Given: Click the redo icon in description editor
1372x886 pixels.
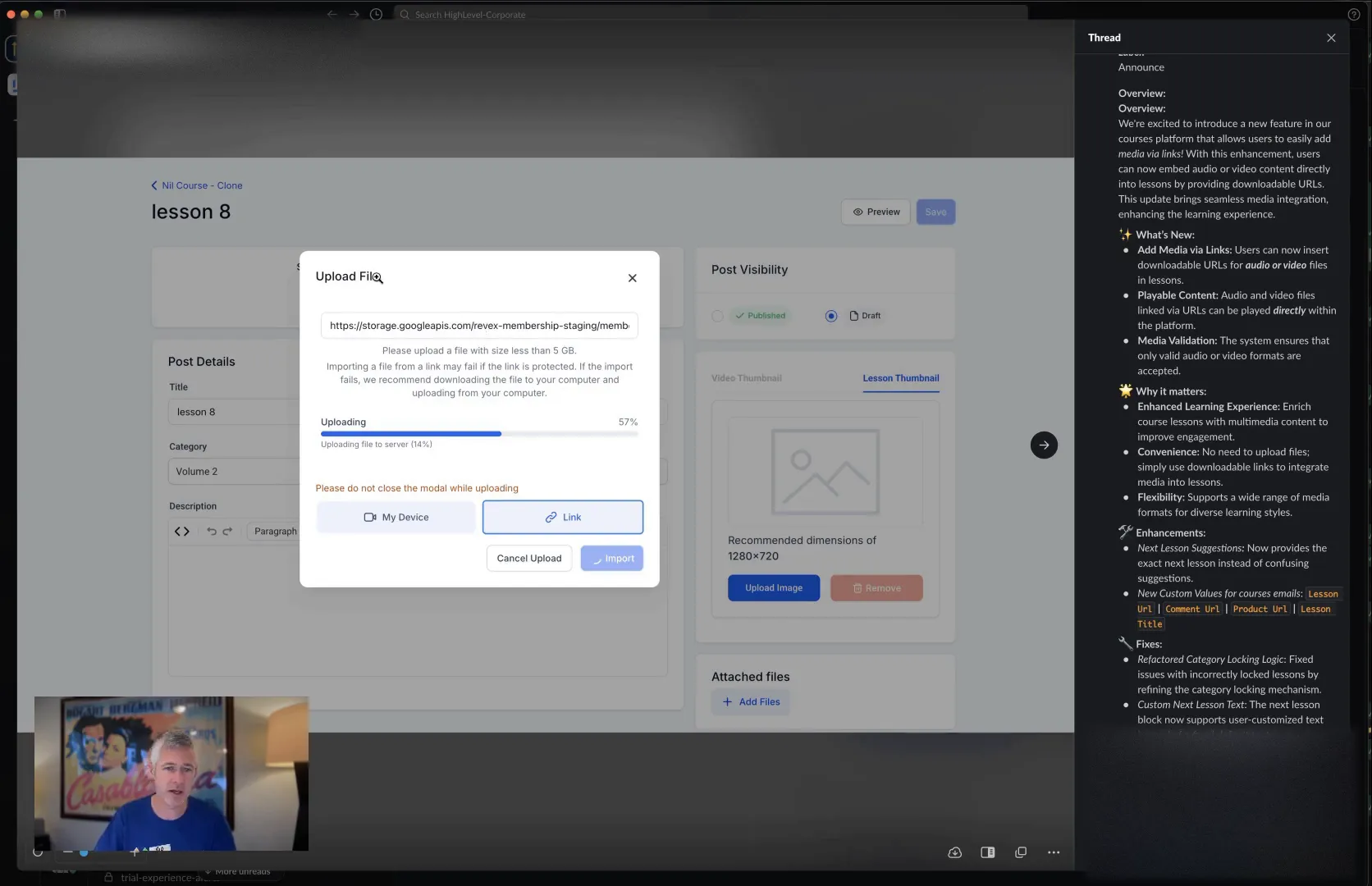Looking at the screenshot, I should [227, 532].
